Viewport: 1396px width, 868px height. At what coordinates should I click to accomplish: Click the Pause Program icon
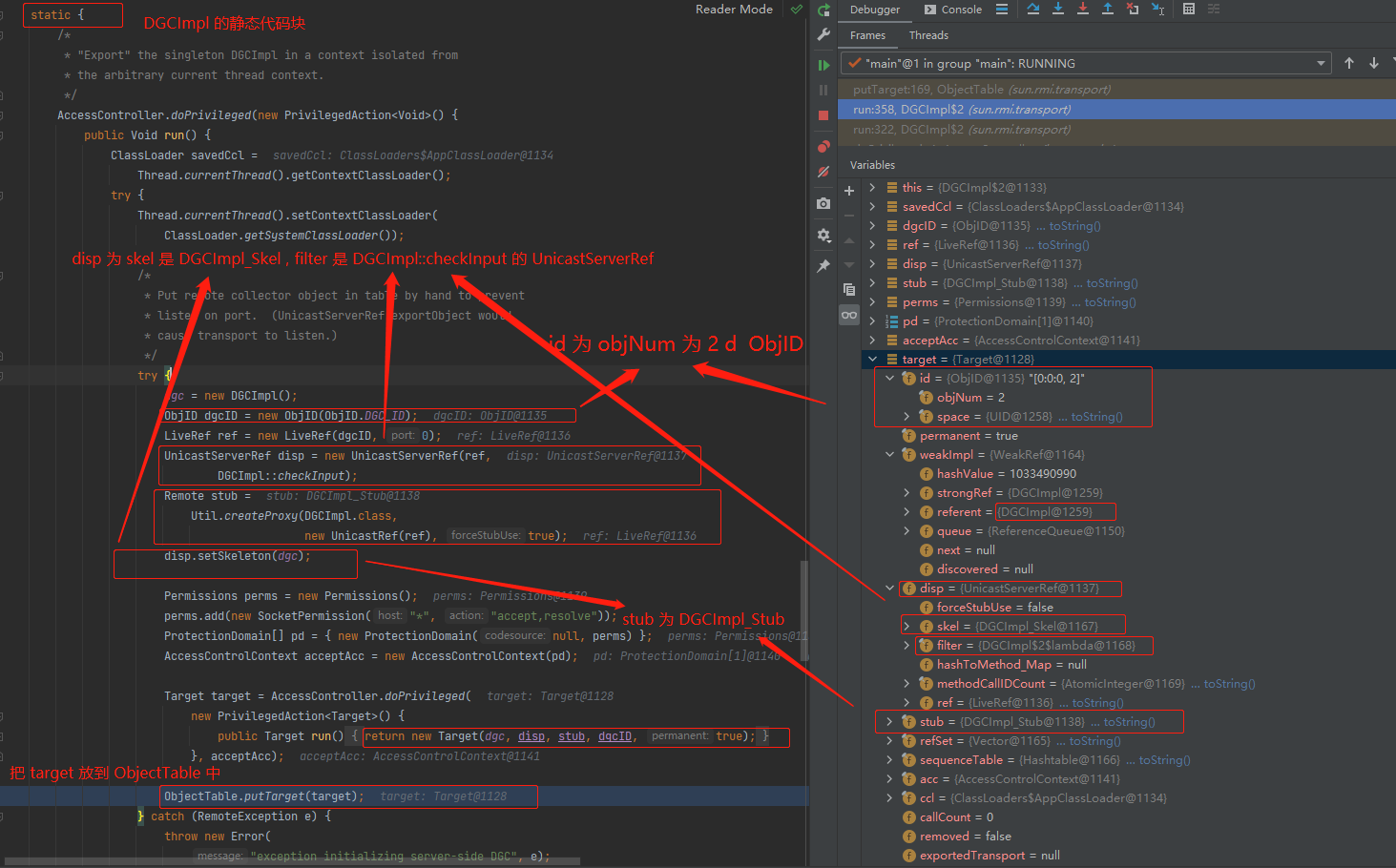(x=823, y=90)
